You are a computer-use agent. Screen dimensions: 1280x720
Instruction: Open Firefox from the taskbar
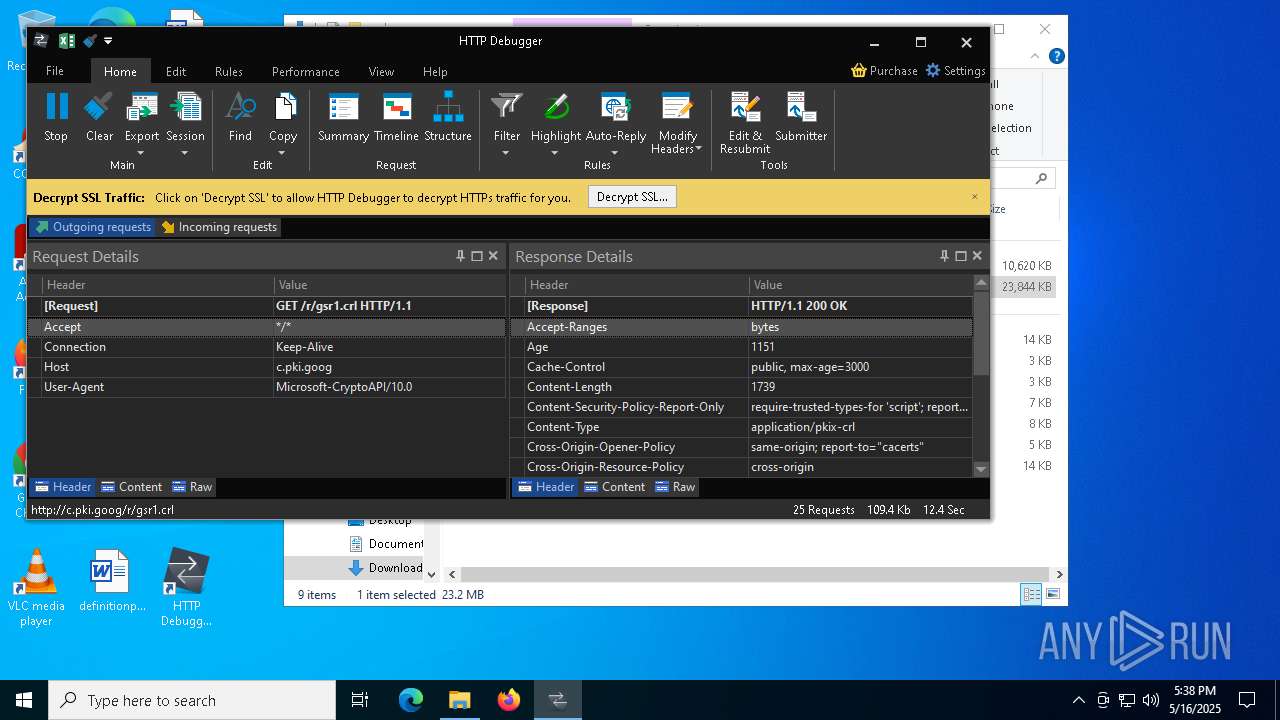[509, 700]
